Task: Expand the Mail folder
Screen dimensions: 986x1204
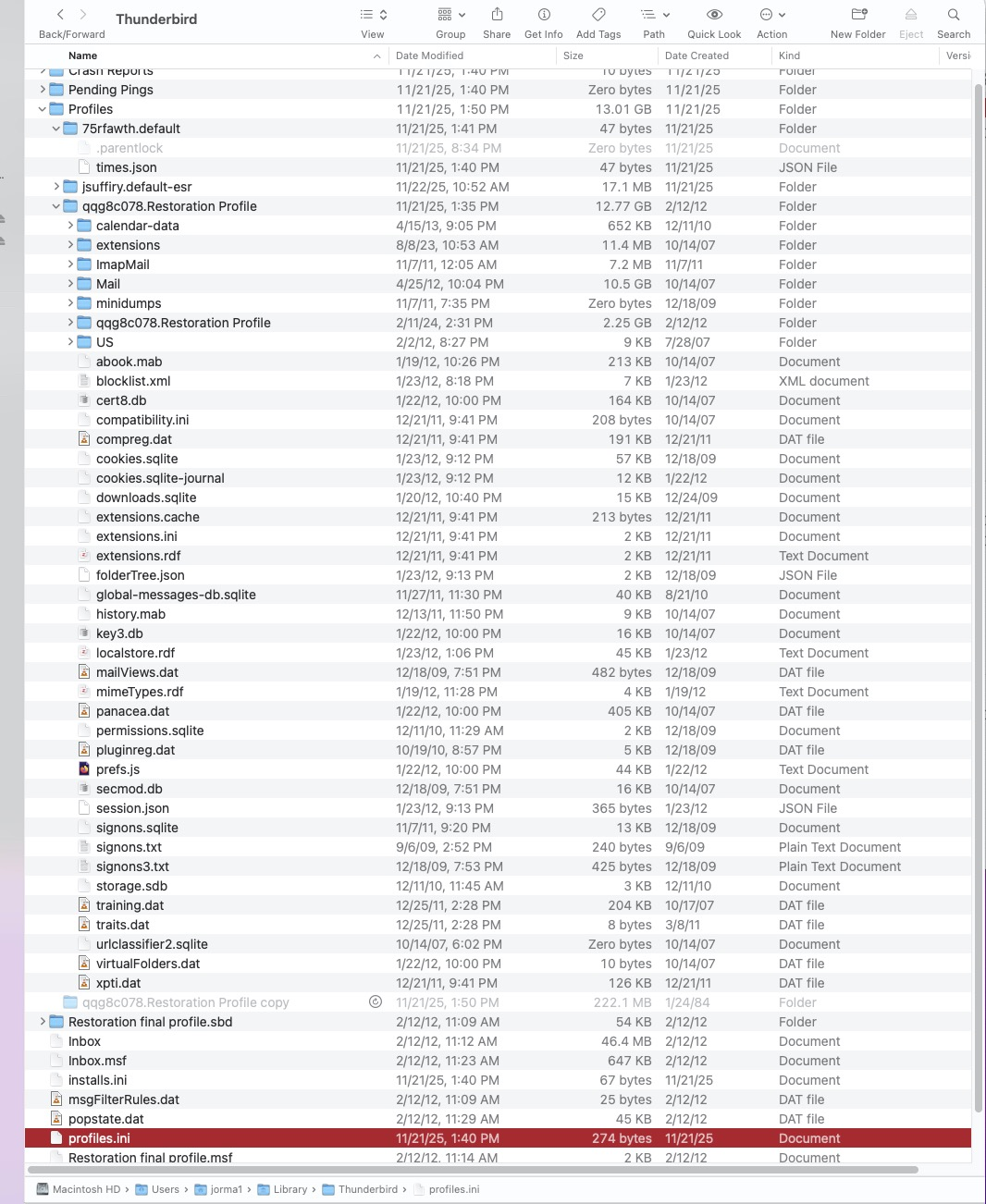Action: click(70, 284)
